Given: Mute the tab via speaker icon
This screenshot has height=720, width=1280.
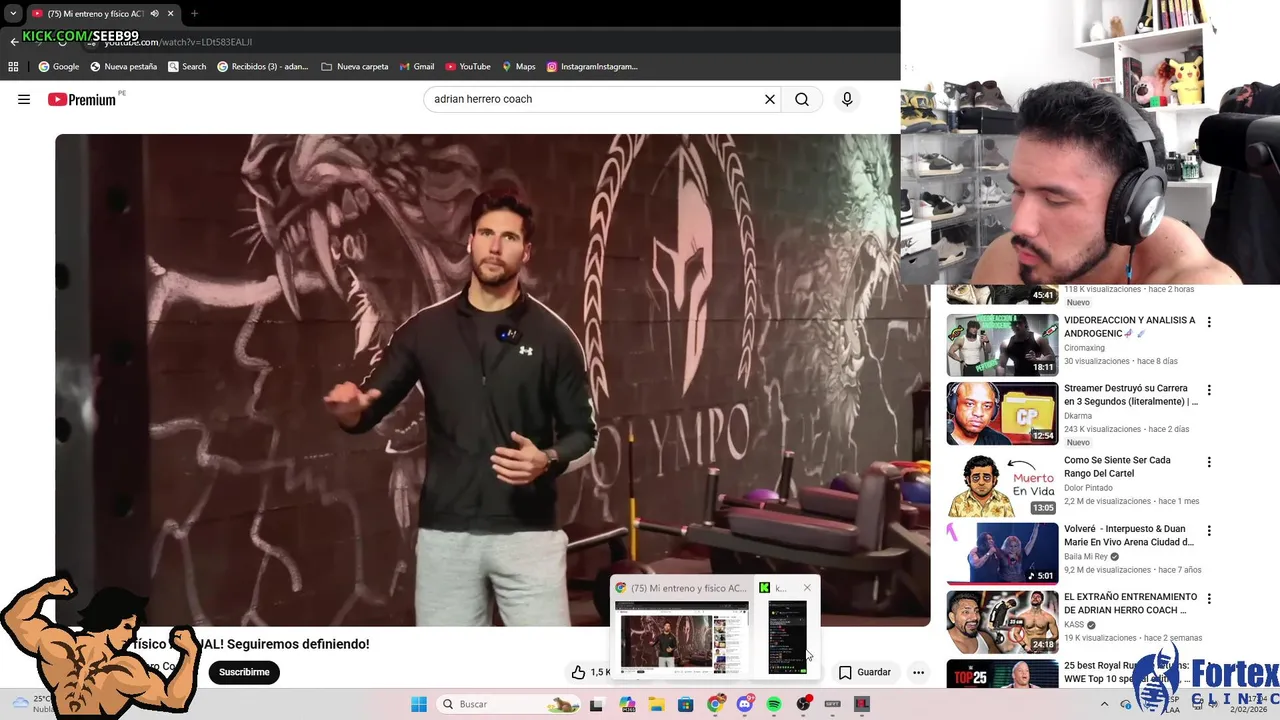Looking at the screenshot, I should pyautogui.click(x=155, y=13).
